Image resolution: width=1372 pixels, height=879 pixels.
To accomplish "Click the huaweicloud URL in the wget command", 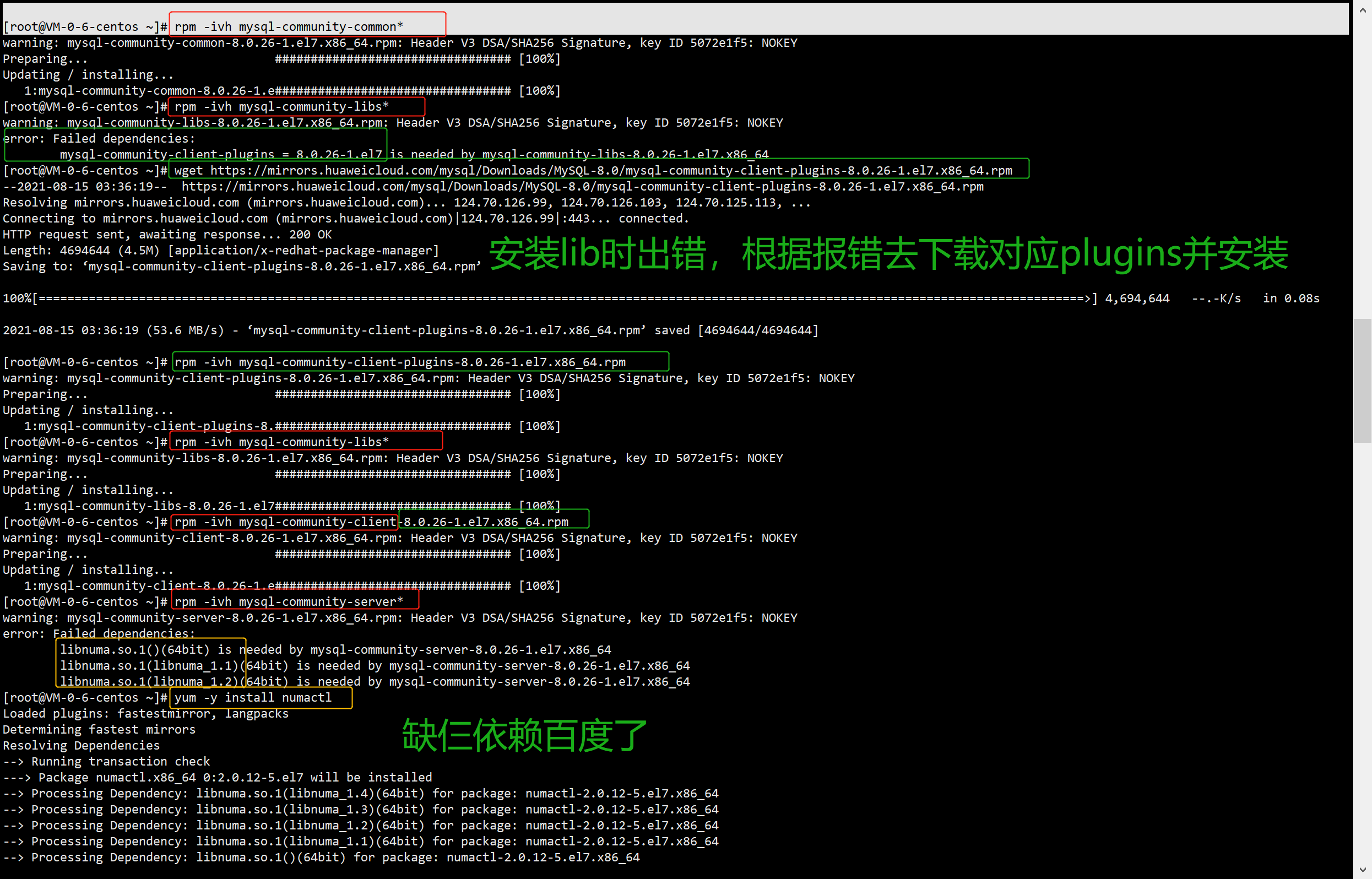I will [611, 170].
